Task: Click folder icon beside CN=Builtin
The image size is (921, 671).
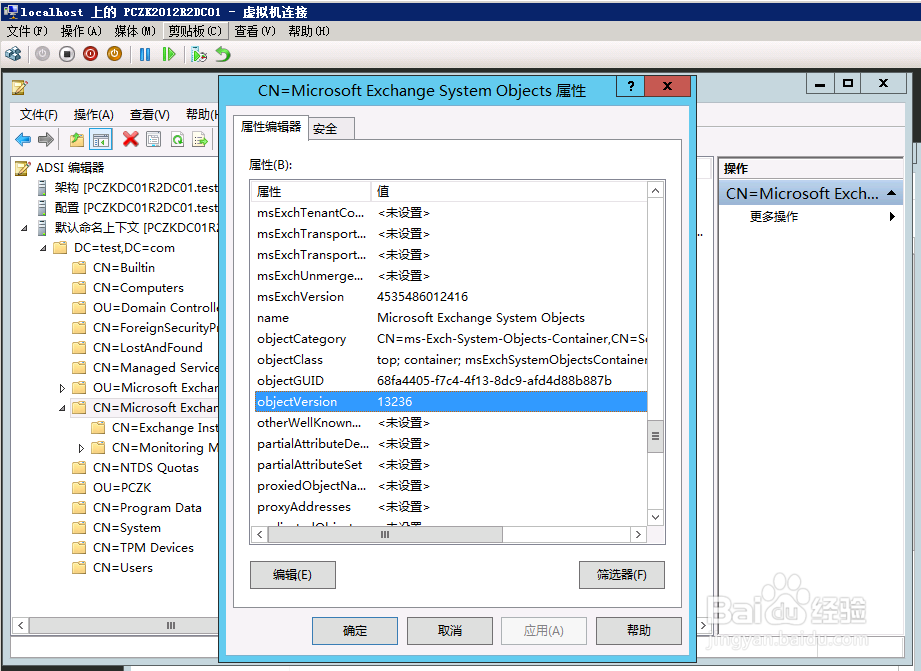Action: [79, 268]
